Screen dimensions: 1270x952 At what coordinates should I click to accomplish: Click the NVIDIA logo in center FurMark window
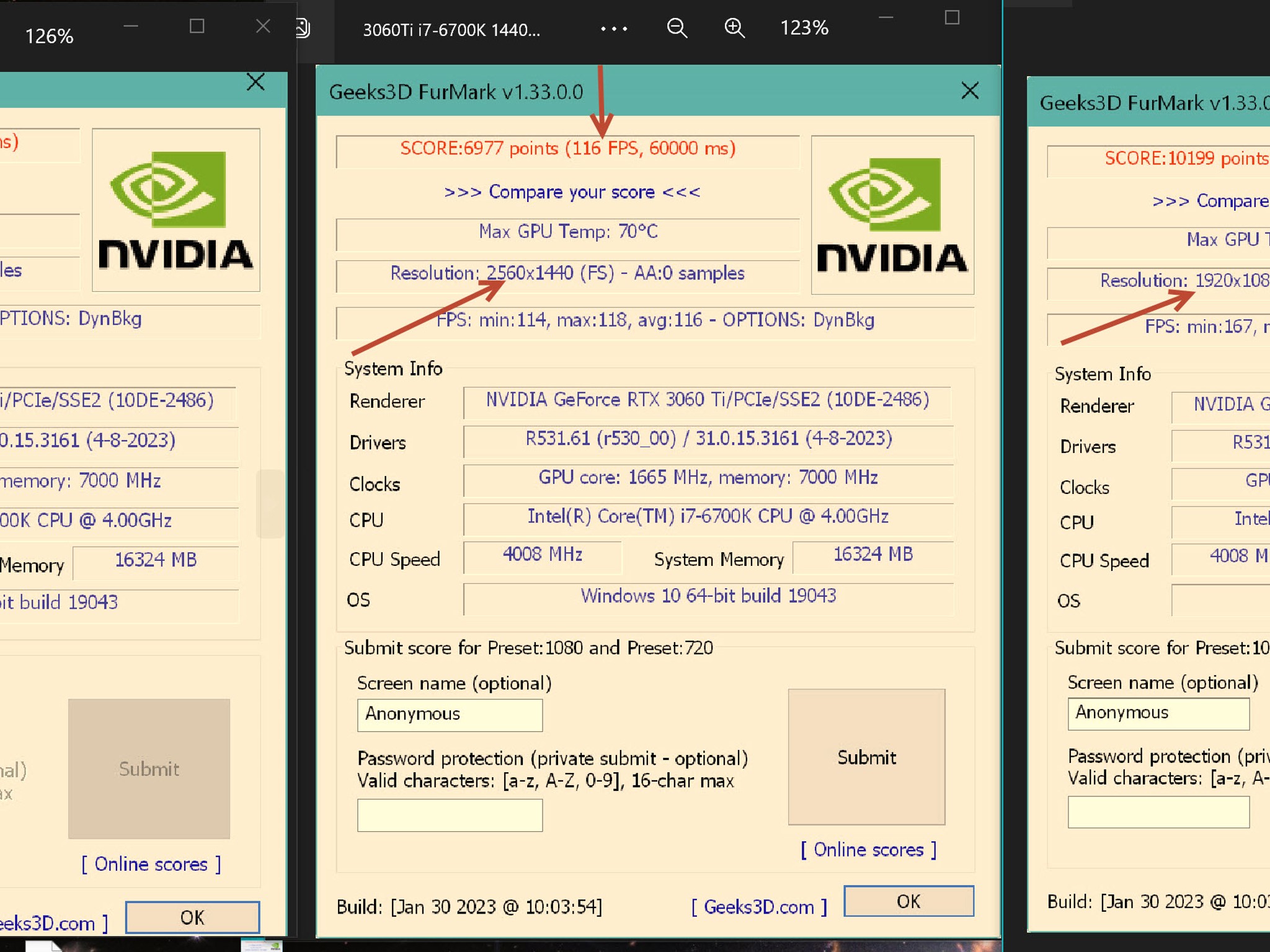pos(892,215)
